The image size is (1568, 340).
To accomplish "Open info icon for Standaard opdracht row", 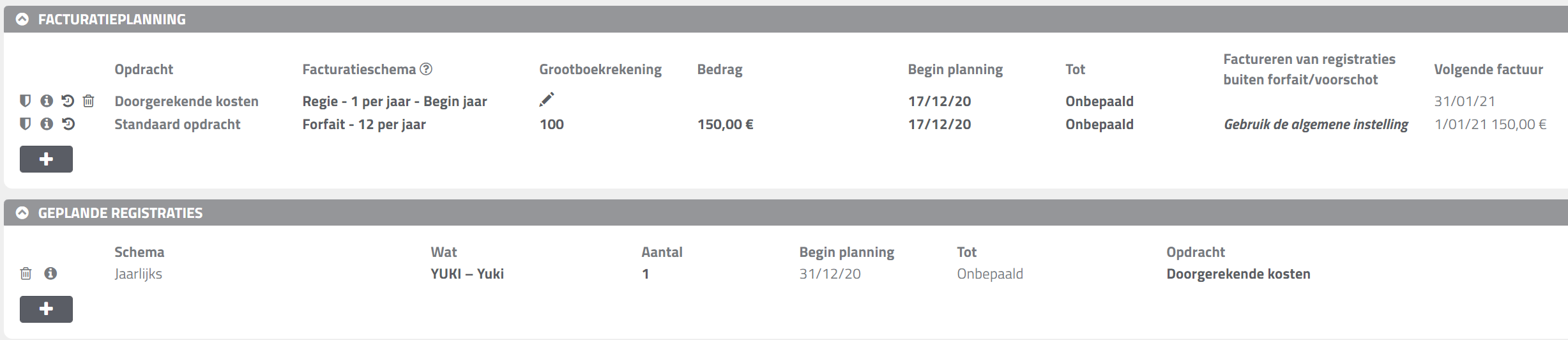I will pyautogui.click(x=47, y=124).
